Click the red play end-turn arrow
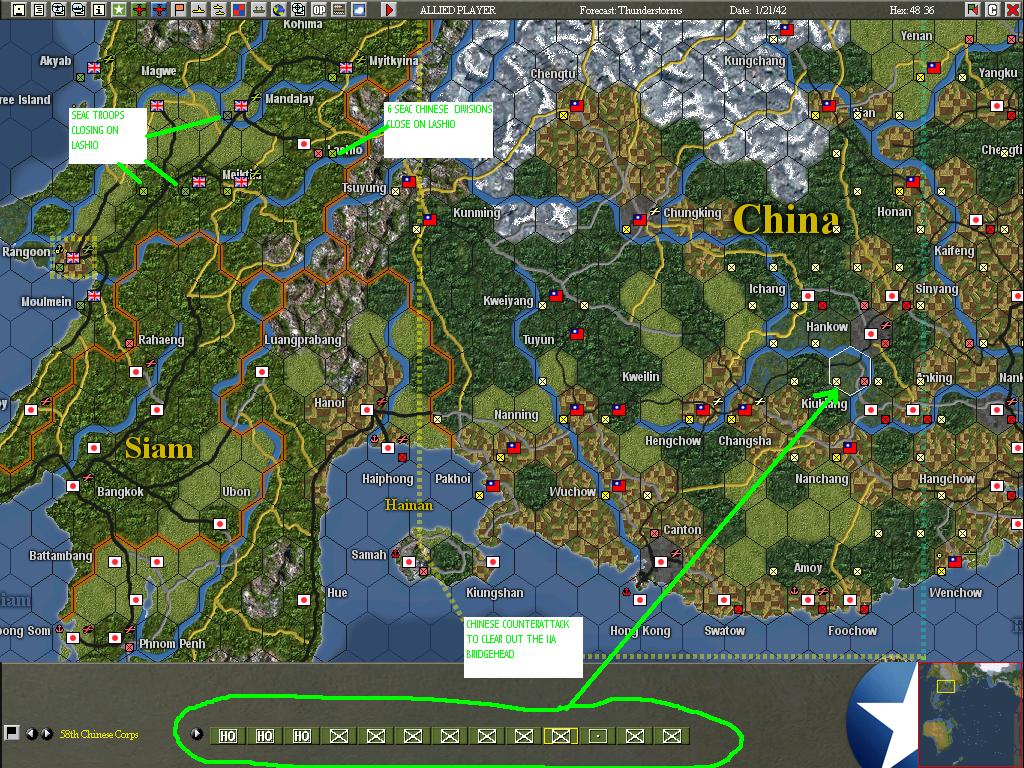The width and height of the screenshot is (1024, 768). [389, 10]
